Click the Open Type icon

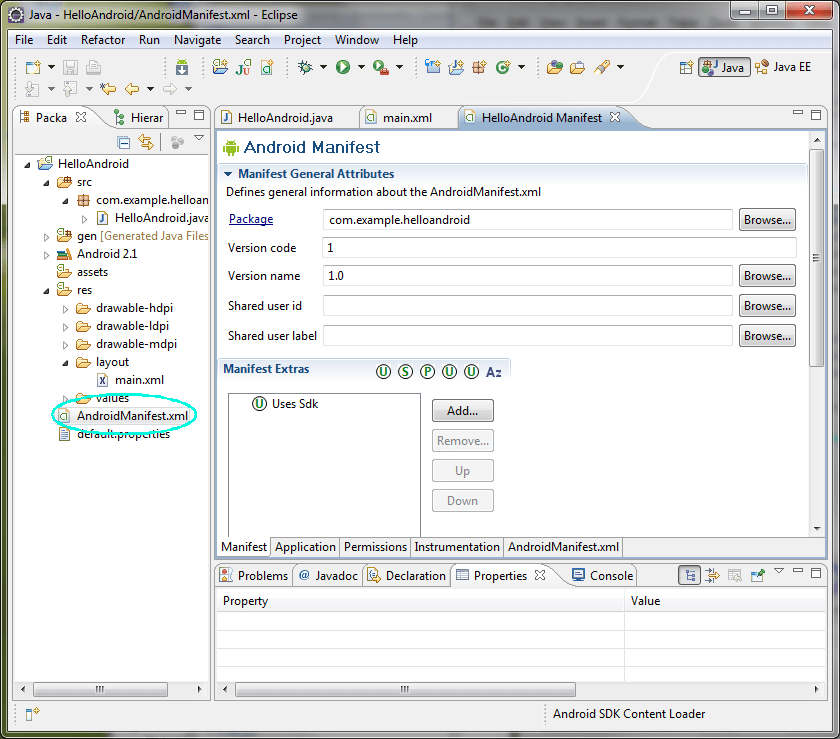554,67
